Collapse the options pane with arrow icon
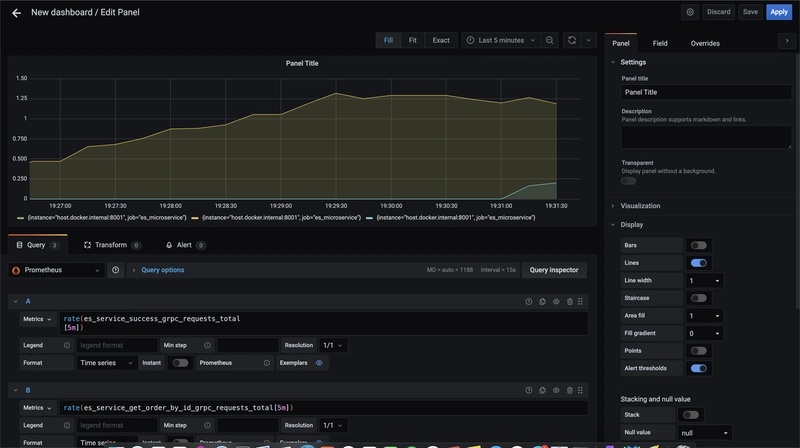This screenshot has width=800, height=448. pos(787,41)
